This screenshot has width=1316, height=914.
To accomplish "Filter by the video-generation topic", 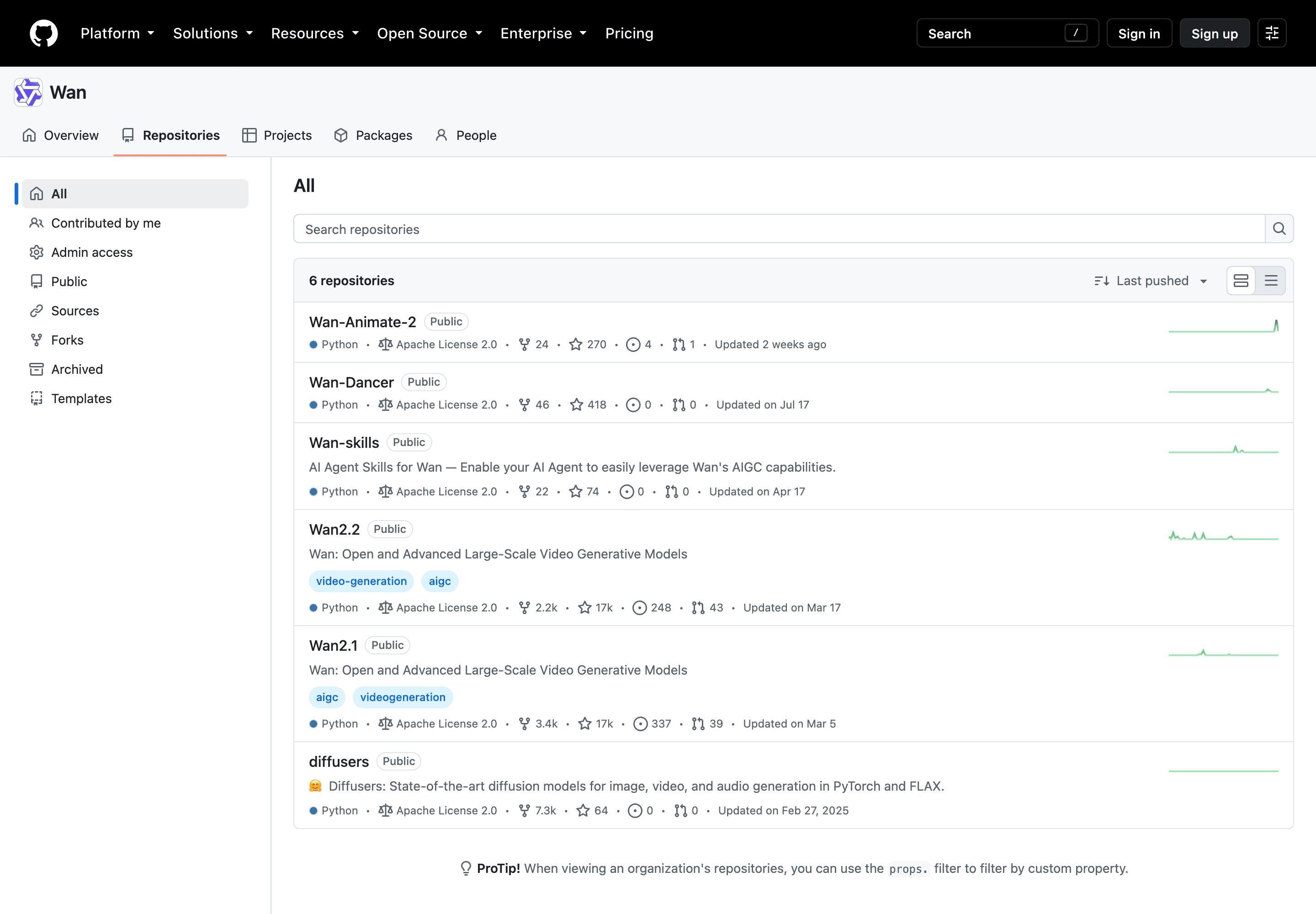I will click(361, 581).
